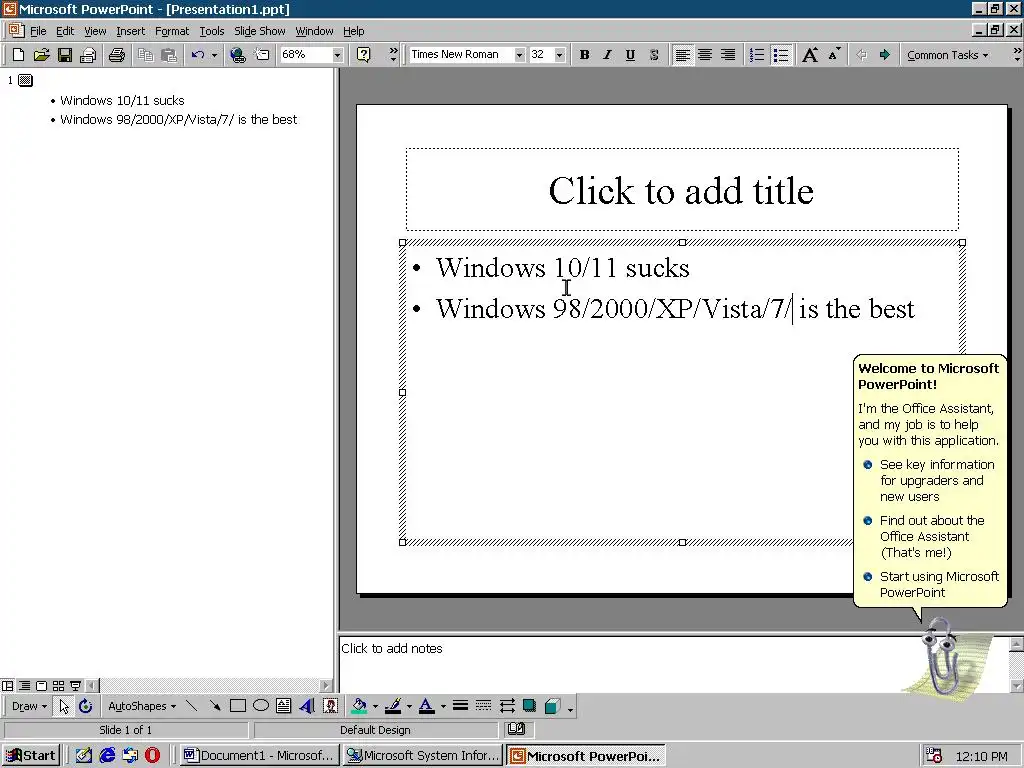Demote the bullet with the green arrow
The height and width of the screenshot is (768, 1024).
tap(884, 55)
